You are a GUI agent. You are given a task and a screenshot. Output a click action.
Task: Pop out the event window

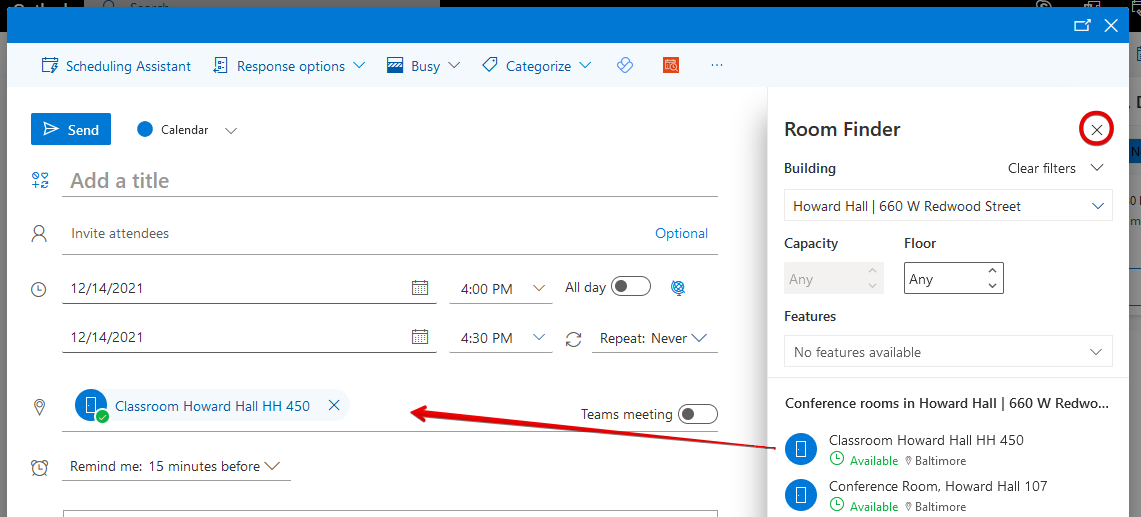[1081, 26]
